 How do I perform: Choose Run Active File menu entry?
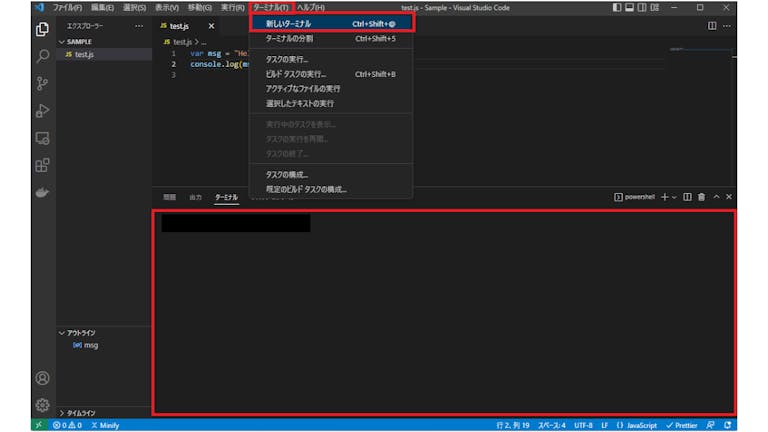[331, 89]
